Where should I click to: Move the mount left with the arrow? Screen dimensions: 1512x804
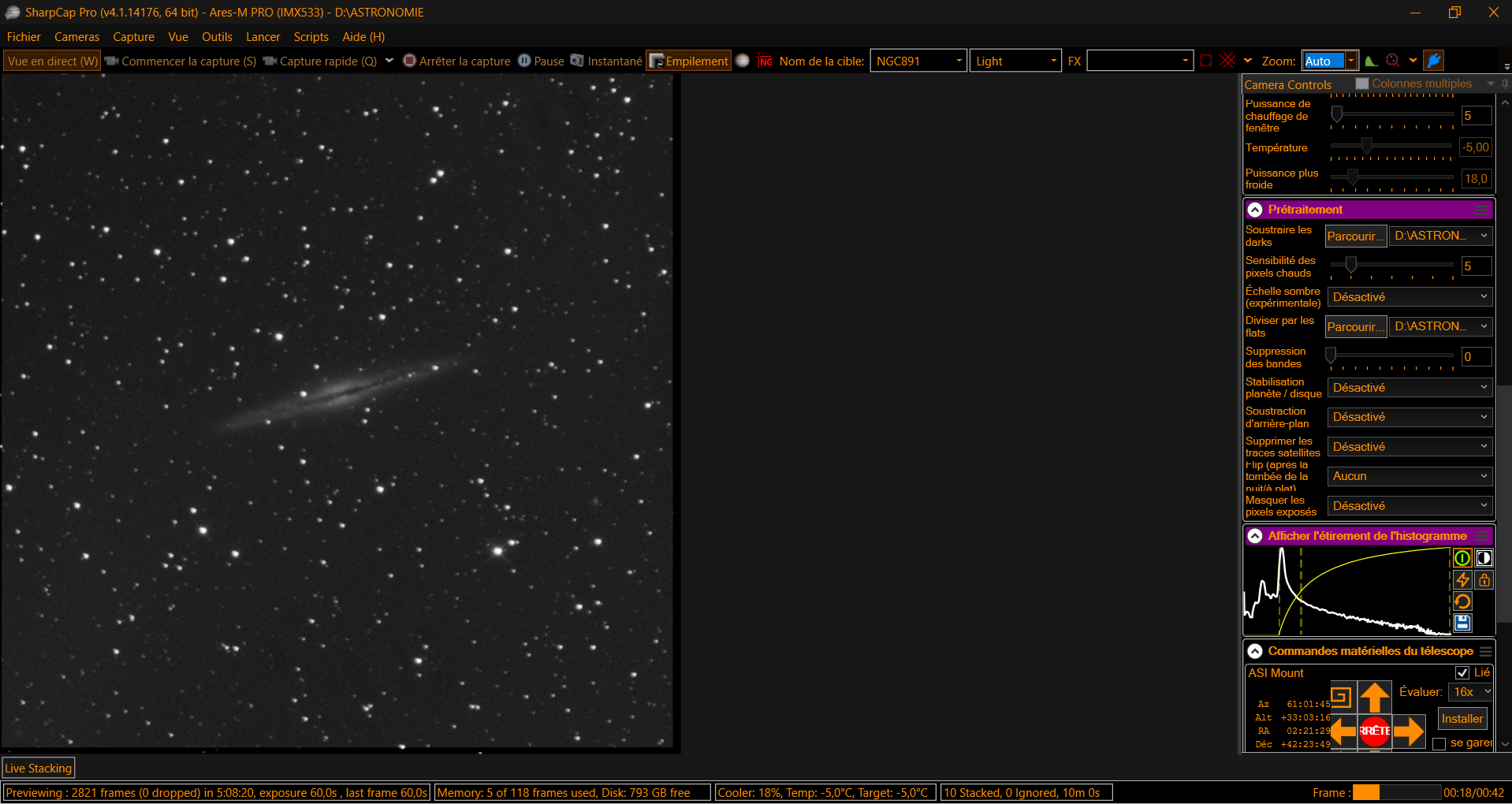(x=1343, y=731)
